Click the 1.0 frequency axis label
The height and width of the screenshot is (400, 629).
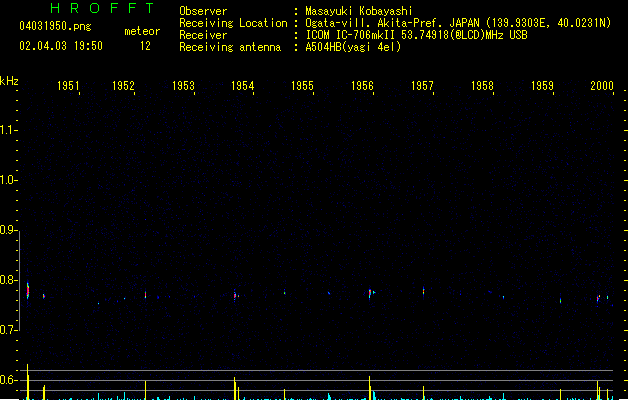point(8,180)
